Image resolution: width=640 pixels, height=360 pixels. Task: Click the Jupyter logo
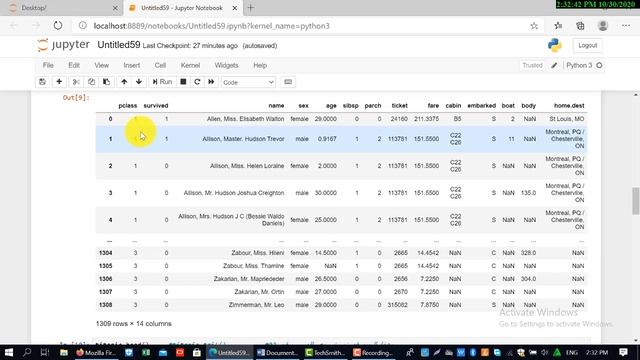(x=63, y=45)
